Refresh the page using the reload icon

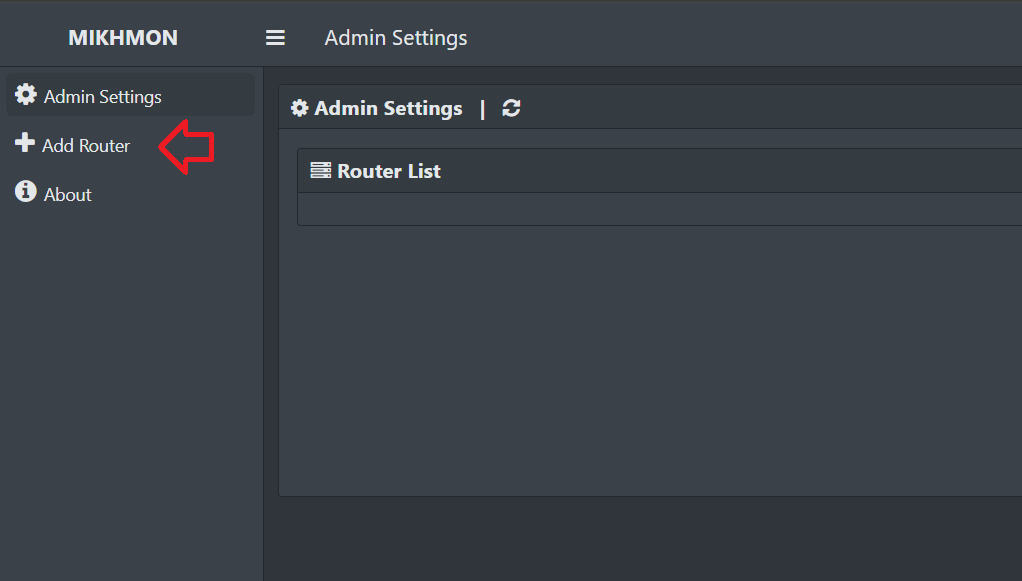511,108
